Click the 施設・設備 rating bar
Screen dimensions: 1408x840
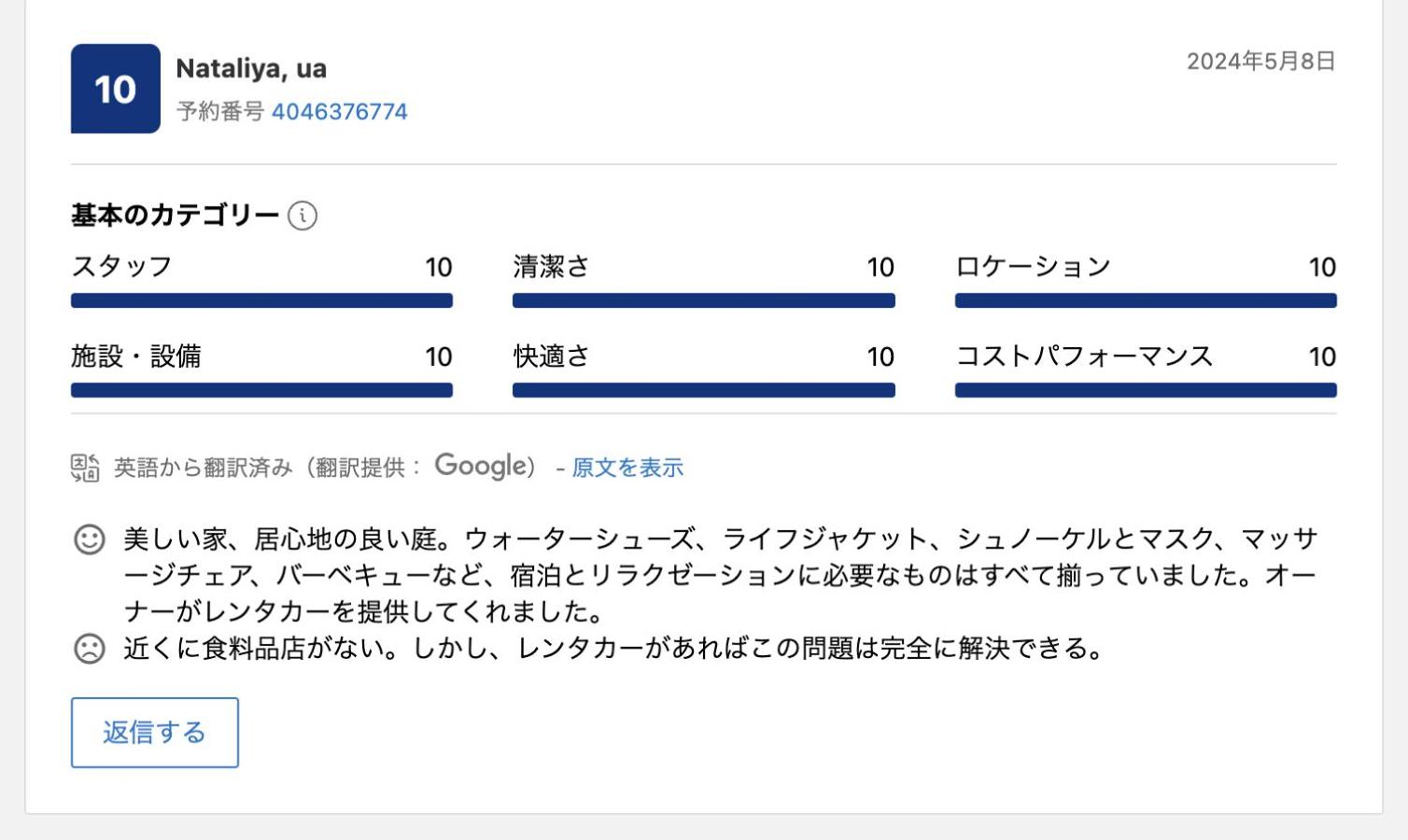261,390
